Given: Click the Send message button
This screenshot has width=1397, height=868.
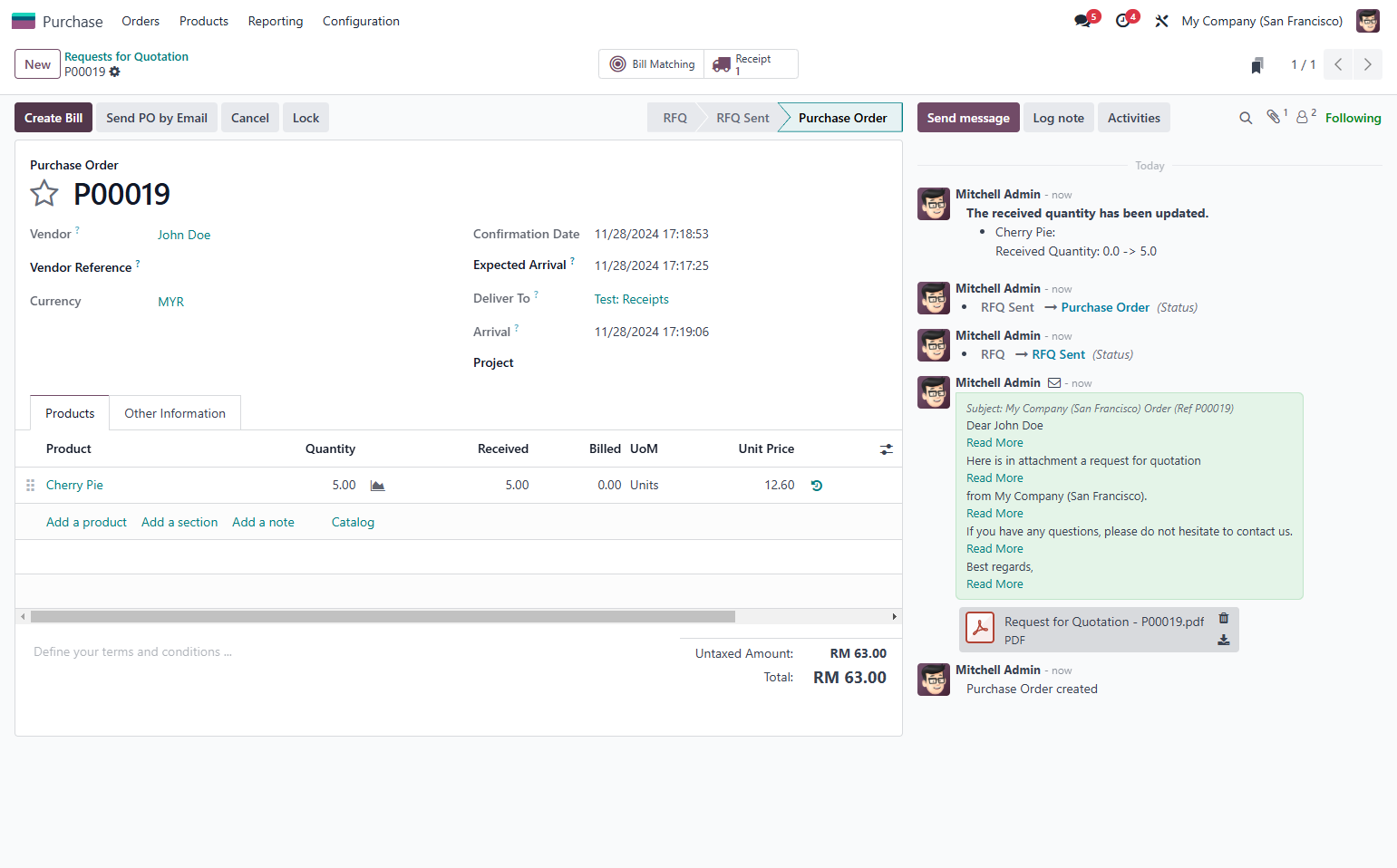Looking at the screenshot, I should pyautogui.click(x=968, y=118).
